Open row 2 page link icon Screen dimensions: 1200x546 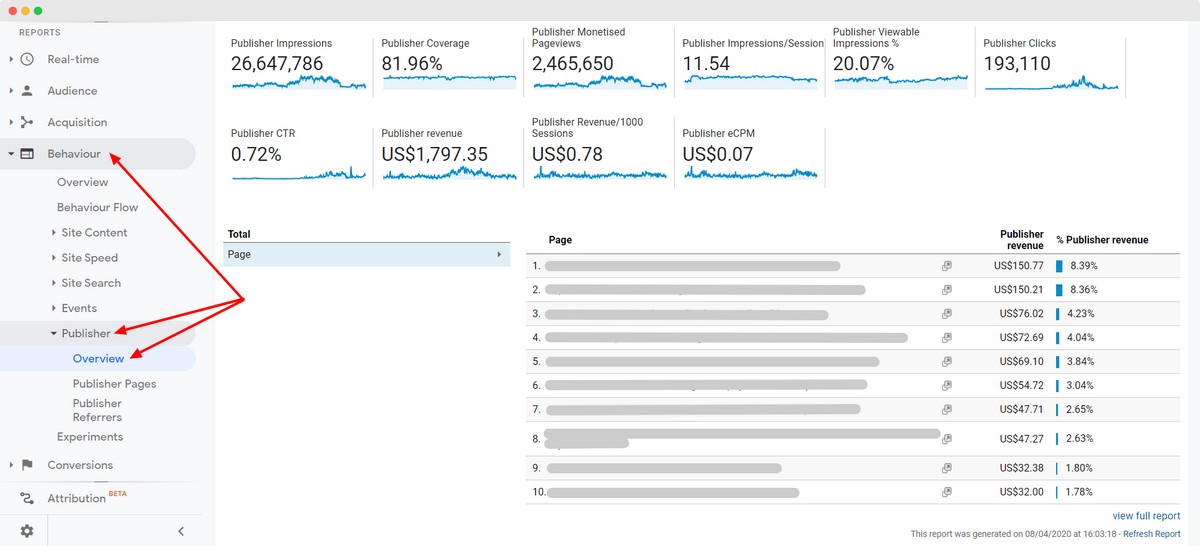946,290
